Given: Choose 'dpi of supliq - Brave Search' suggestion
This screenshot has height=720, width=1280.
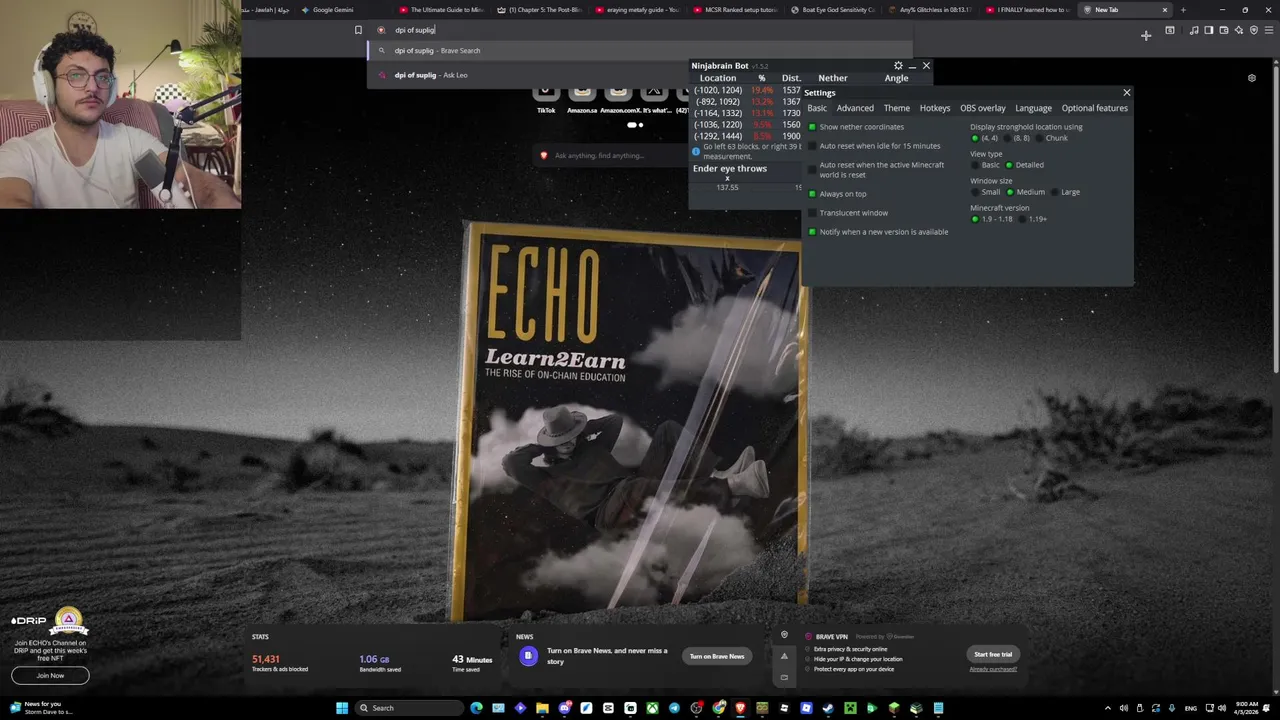Looking at the screenshot, I should tap(640, 50).
